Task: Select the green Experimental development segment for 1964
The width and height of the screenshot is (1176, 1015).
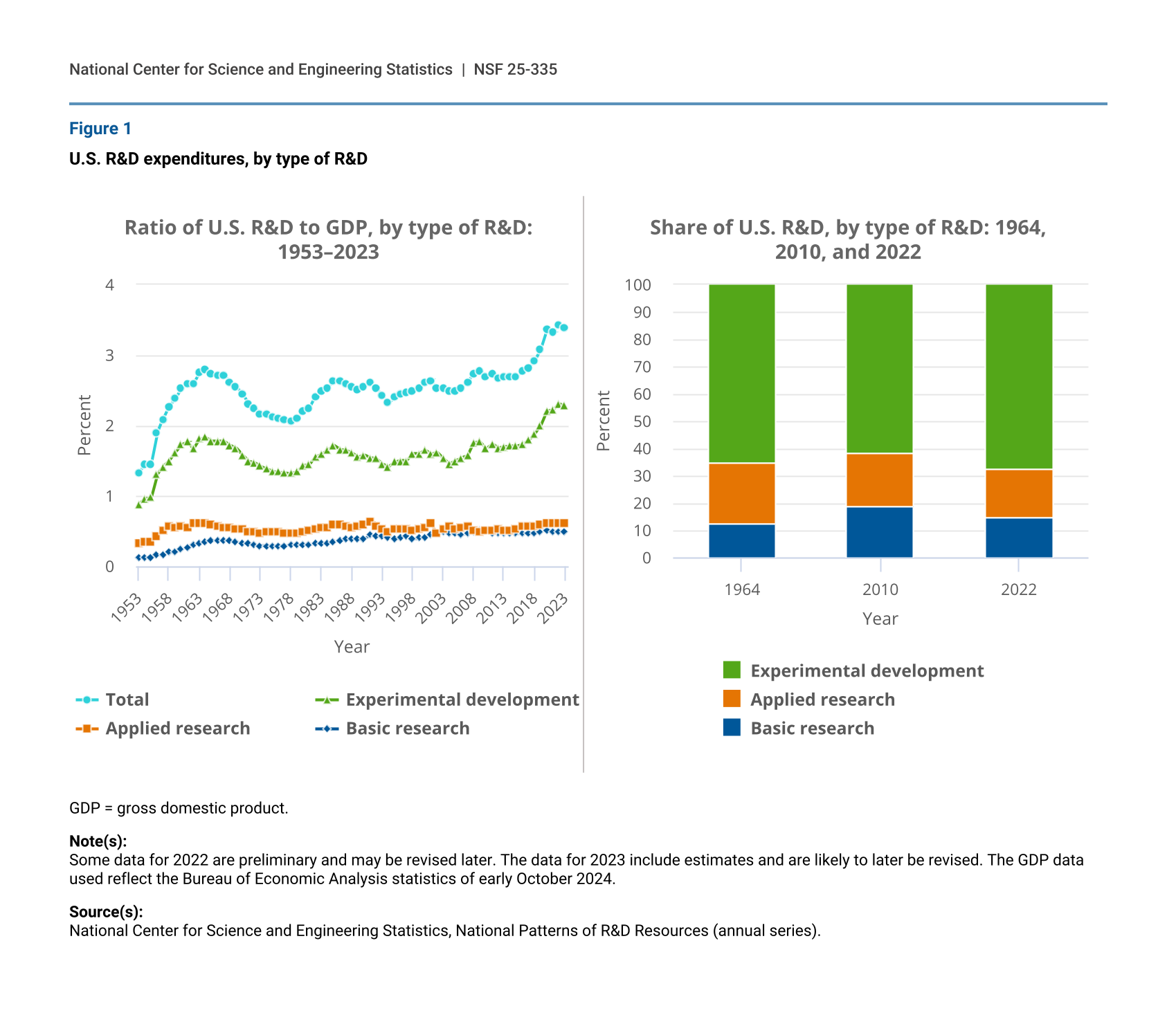Action: click(741, 374)
